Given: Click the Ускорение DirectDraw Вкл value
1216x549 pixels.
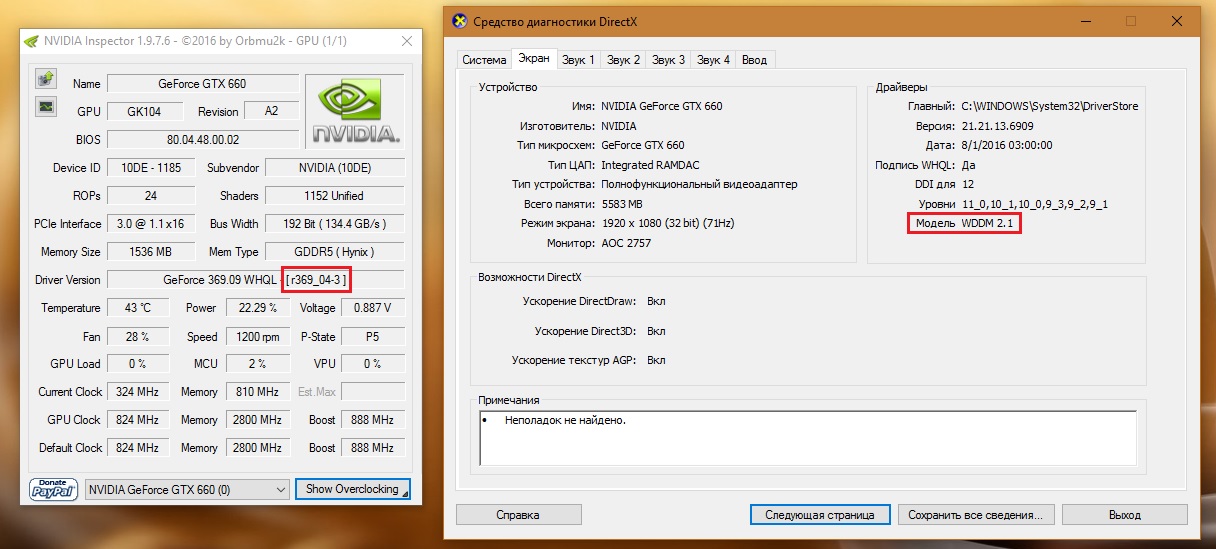Looking at the screenshot, I should point(656,301).
